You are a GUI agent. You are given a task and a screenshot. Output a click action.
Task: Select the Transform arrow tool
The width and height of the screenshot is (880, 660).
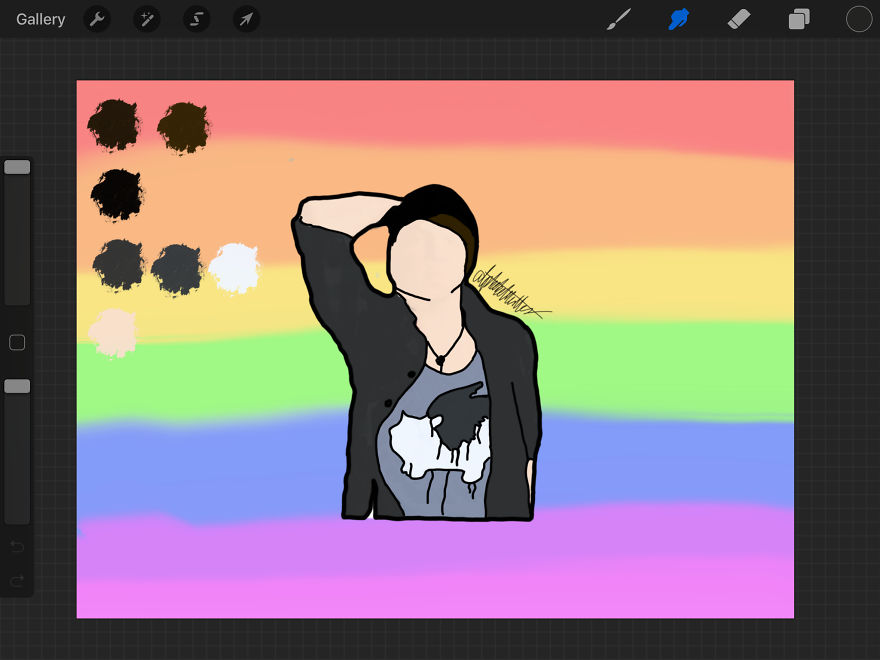pos(246,18)
